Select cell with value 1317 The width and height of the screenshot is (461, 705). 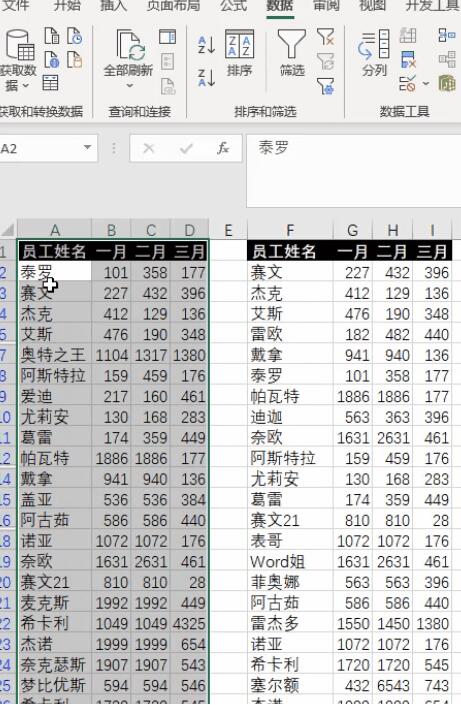[151, 355]
